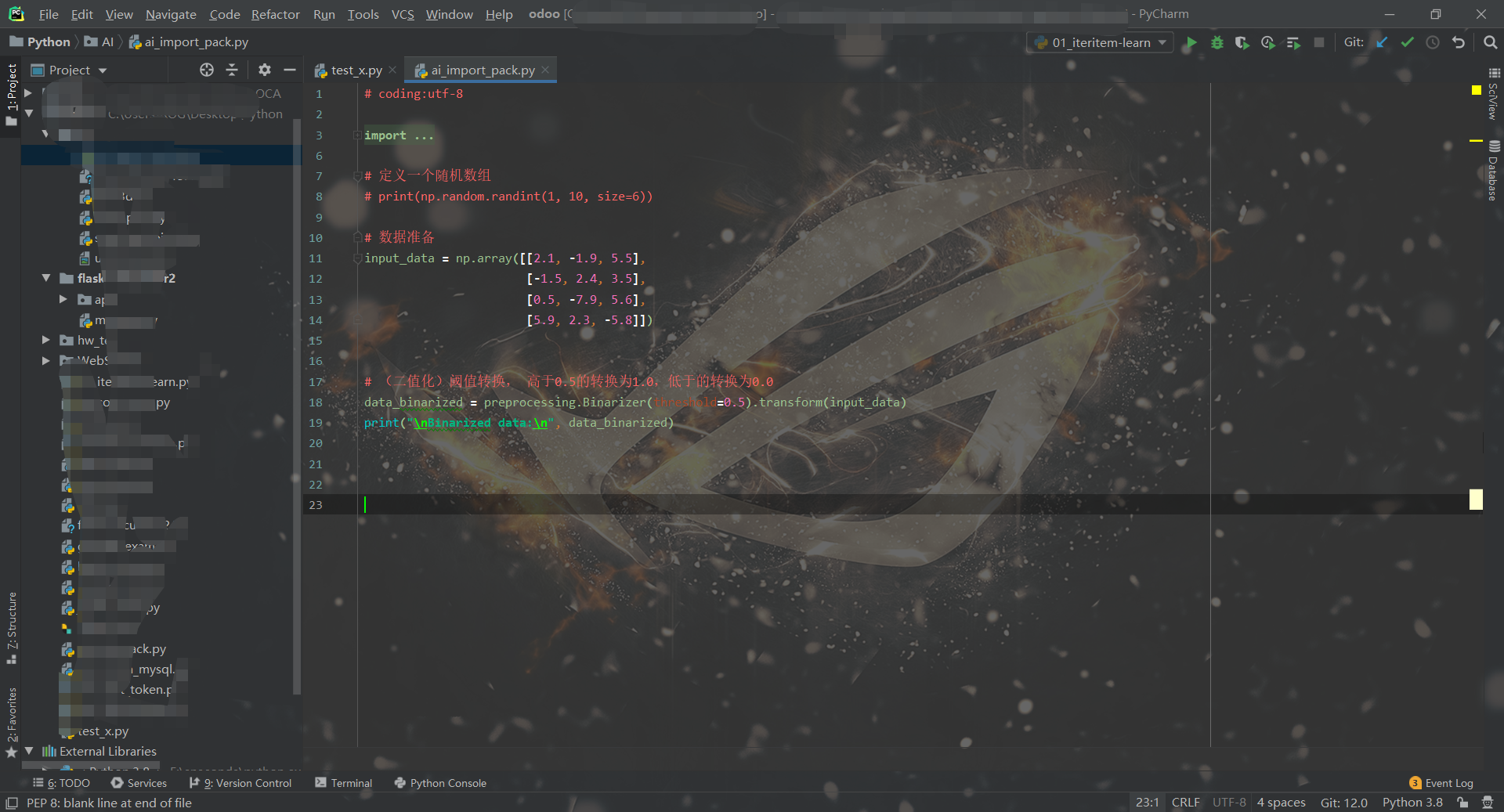Image resolution: width=1504 pixels, height=812 pixels.
Task: Open the Favorites tool window
Action: (11, 722)
